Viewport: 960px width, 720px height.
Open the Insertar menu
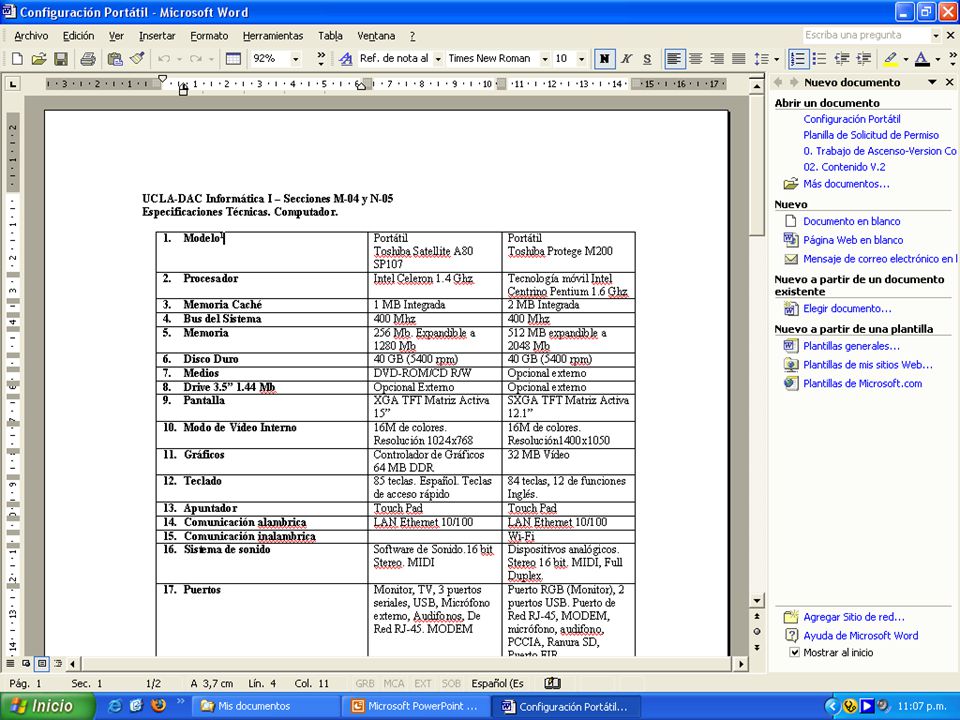click(157, 36)
